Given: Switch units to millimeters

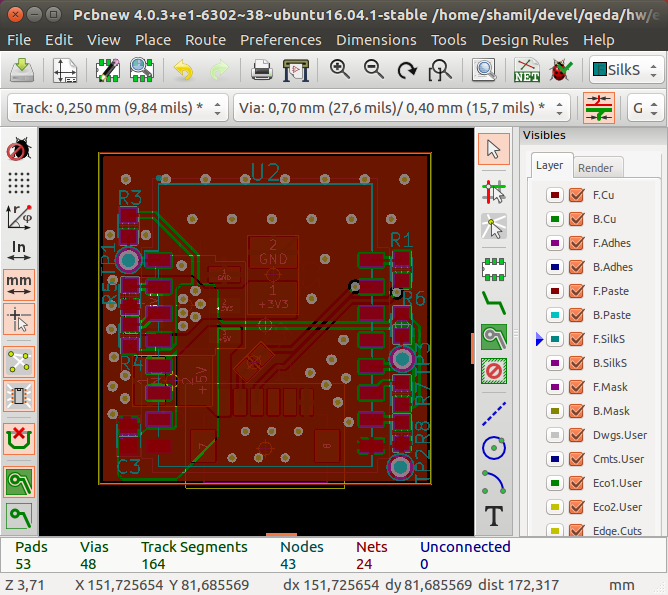Looking at the screenshot, I should (19, 285).
